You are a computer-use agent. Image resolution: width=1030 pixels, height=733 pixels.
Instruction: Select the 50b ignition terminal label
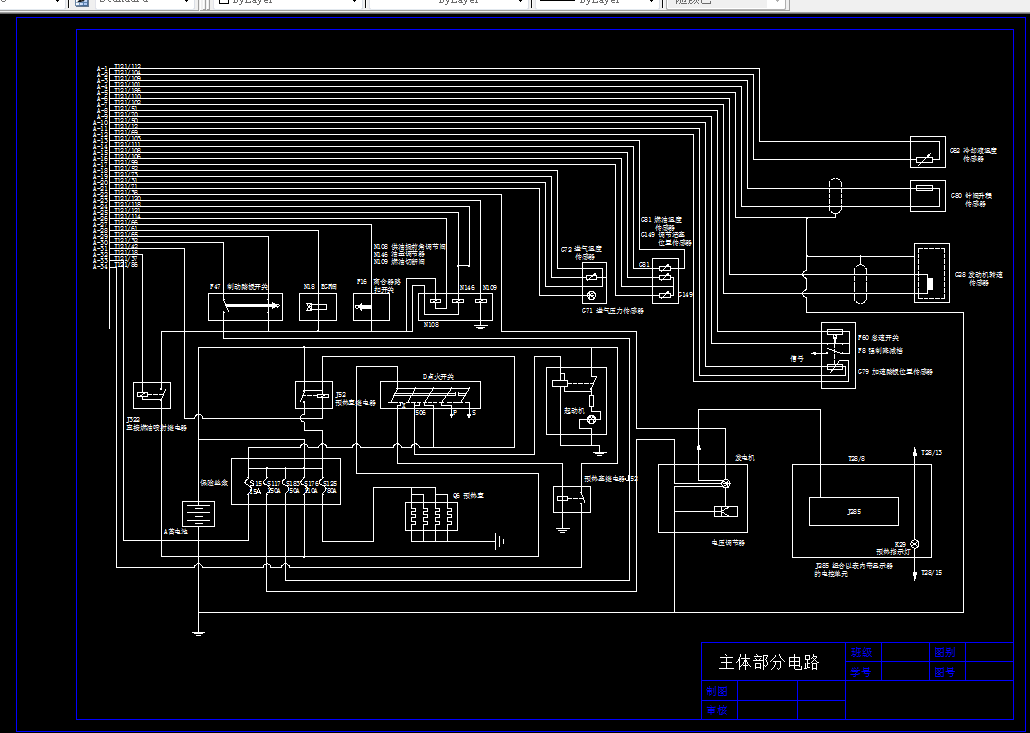point(420,413)
